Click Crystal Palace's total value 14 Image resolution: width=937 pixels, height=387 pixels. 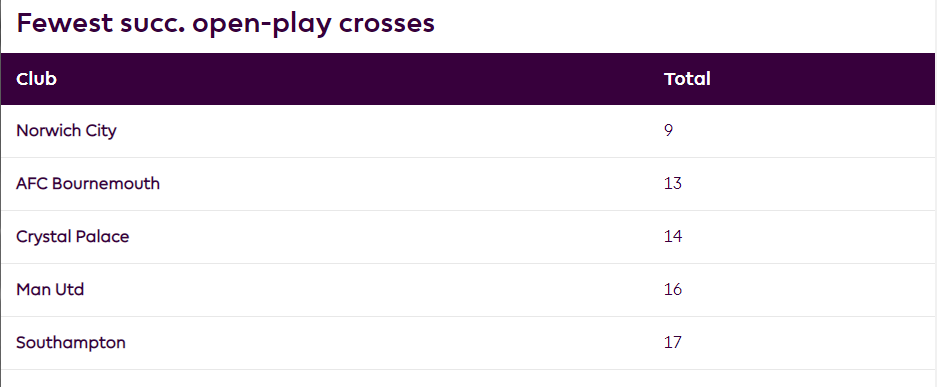[x=673, y=236]
